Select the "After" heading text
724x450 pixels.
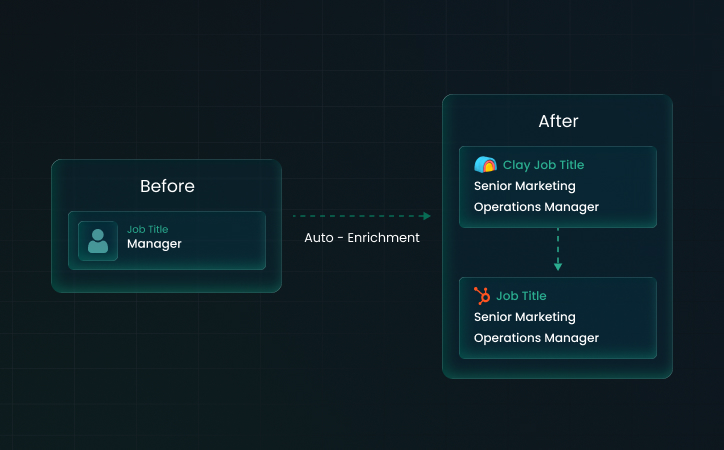pos(558,121)
